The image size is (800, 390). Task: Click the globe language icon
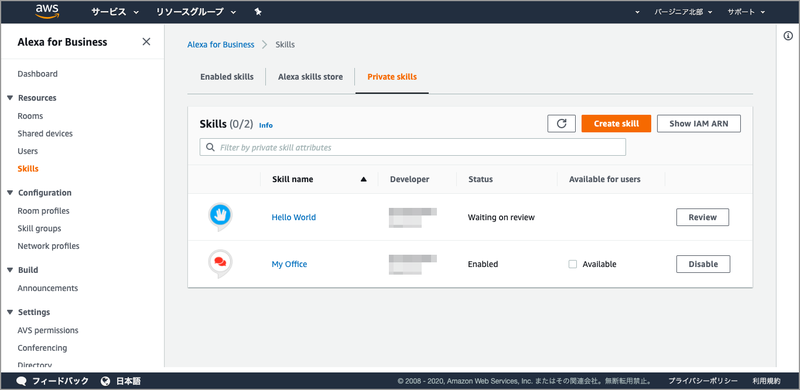(106, 381)
